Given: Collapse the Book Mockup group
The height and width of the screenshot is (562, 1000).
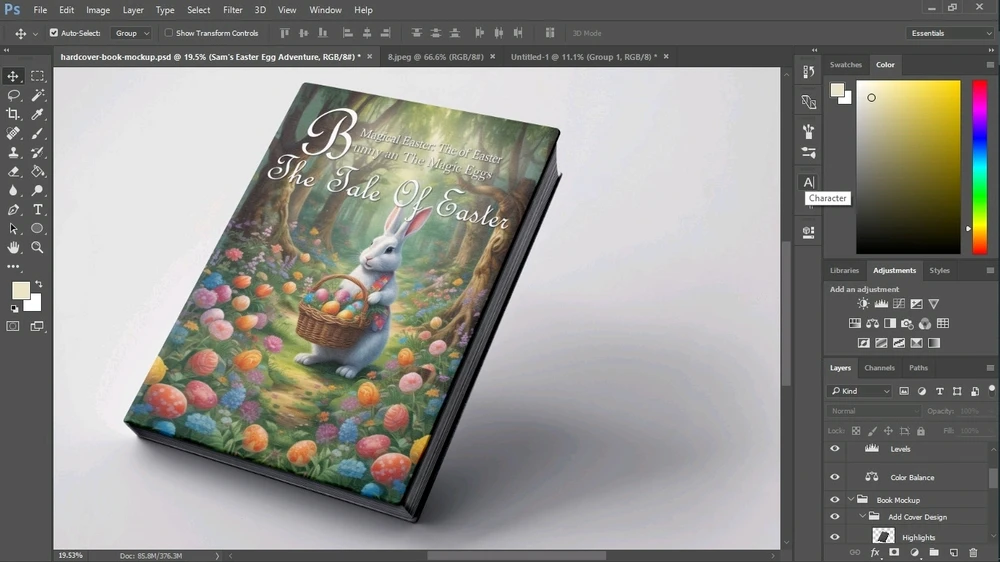Looking at the screenshot, I should pyautogui.click(x=851, y=500).
